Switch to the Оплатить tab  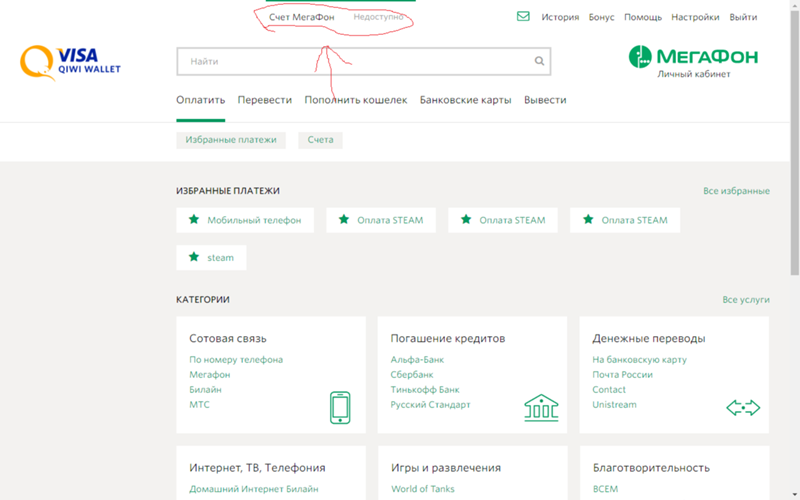coord(201,100)
